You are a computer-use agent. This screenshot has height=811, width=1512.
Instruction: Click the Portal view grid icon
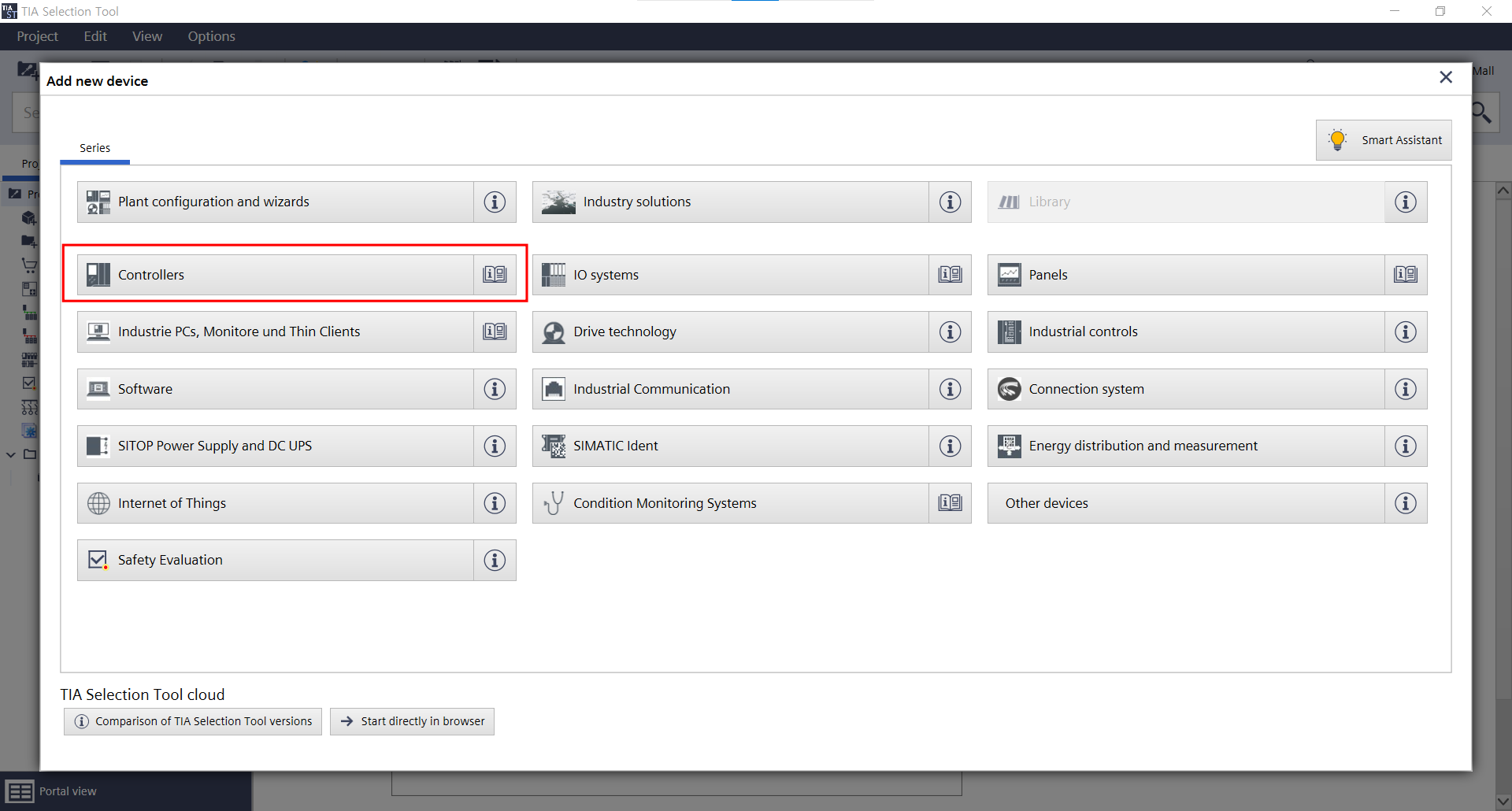pyautogui.click(x=20, y=791)
